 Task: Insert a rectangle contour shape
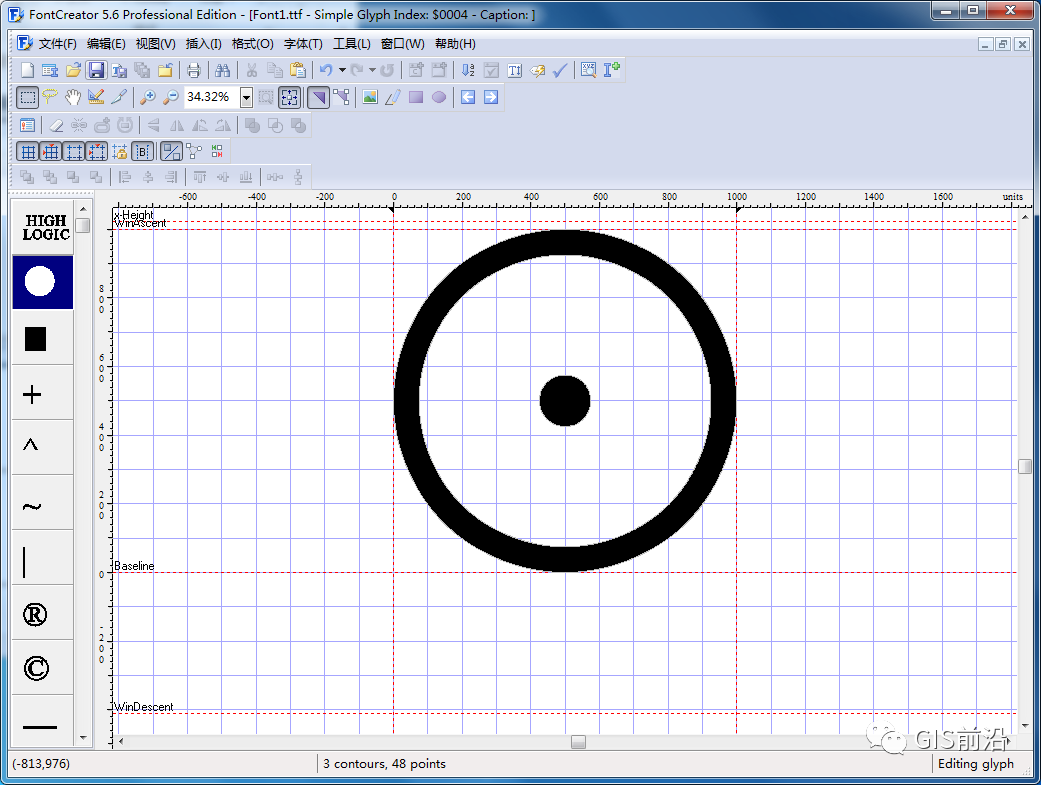416,97
